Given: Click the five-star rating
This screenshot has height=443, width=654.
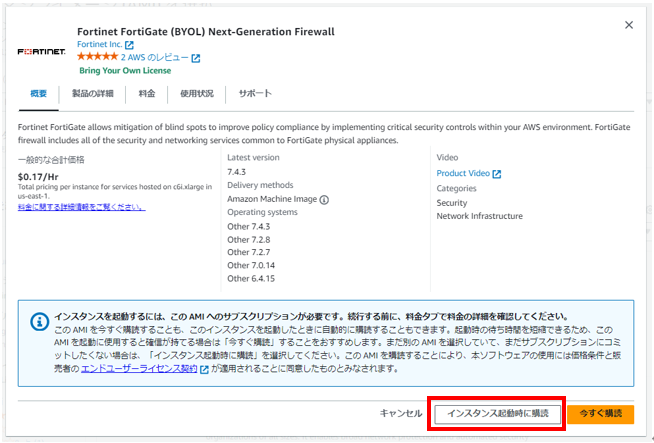Looking at the screenshot, I should tap(98, 57).
